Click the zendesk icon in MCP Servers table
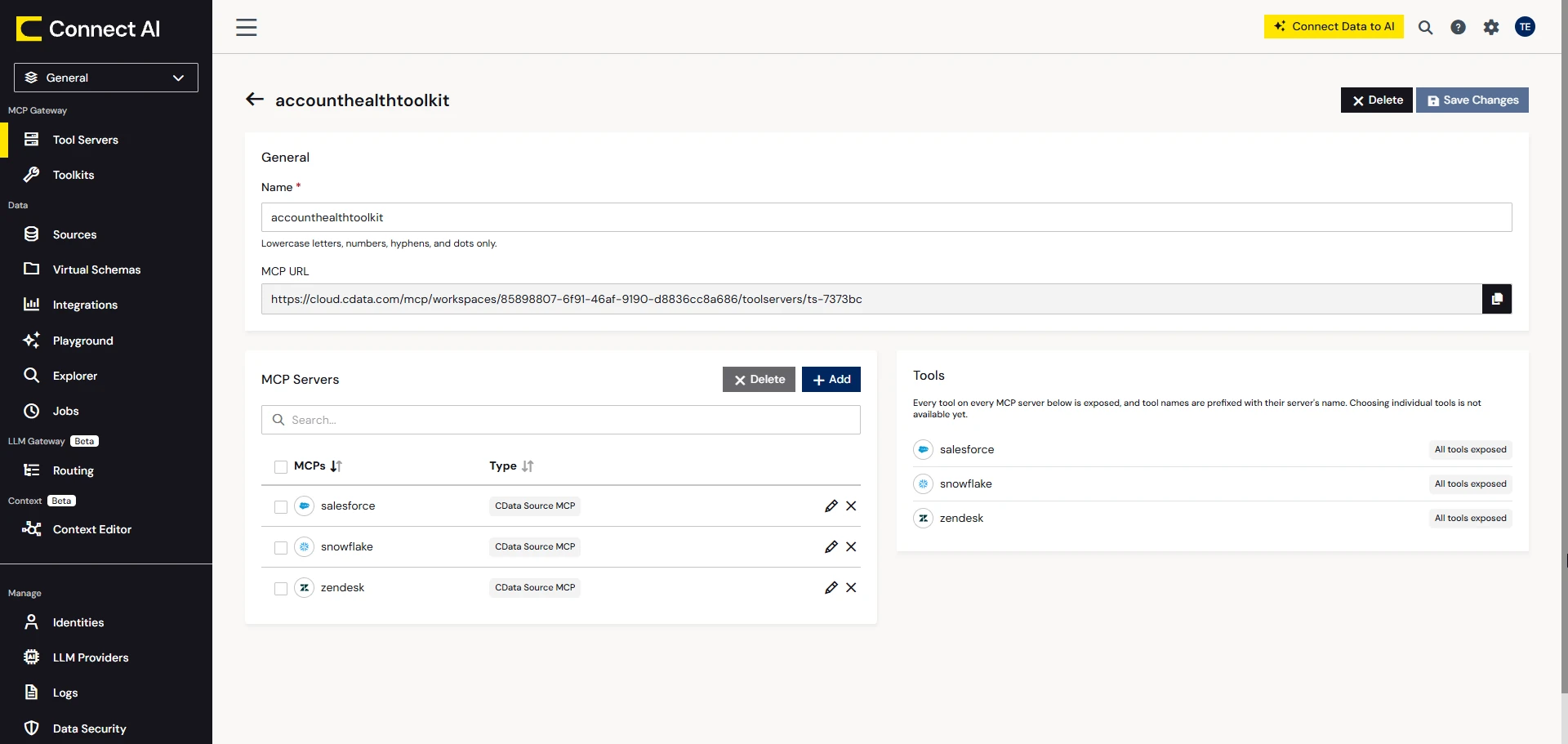This screenshot has height=744, width=1568. [304, 587]
